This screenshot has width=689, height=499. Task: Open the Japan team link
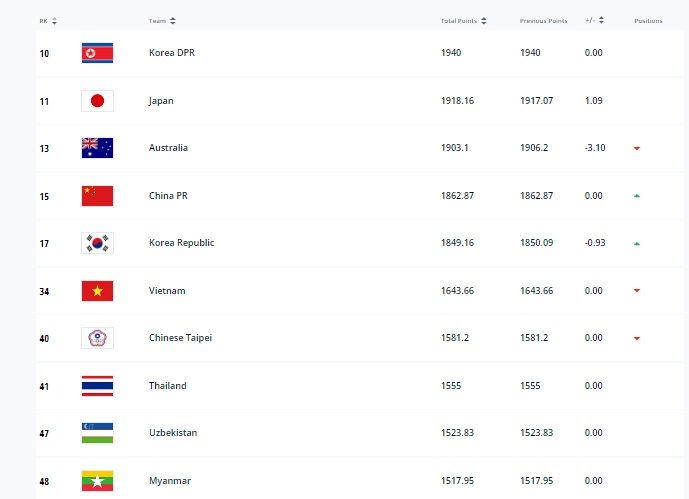[161, 100]
